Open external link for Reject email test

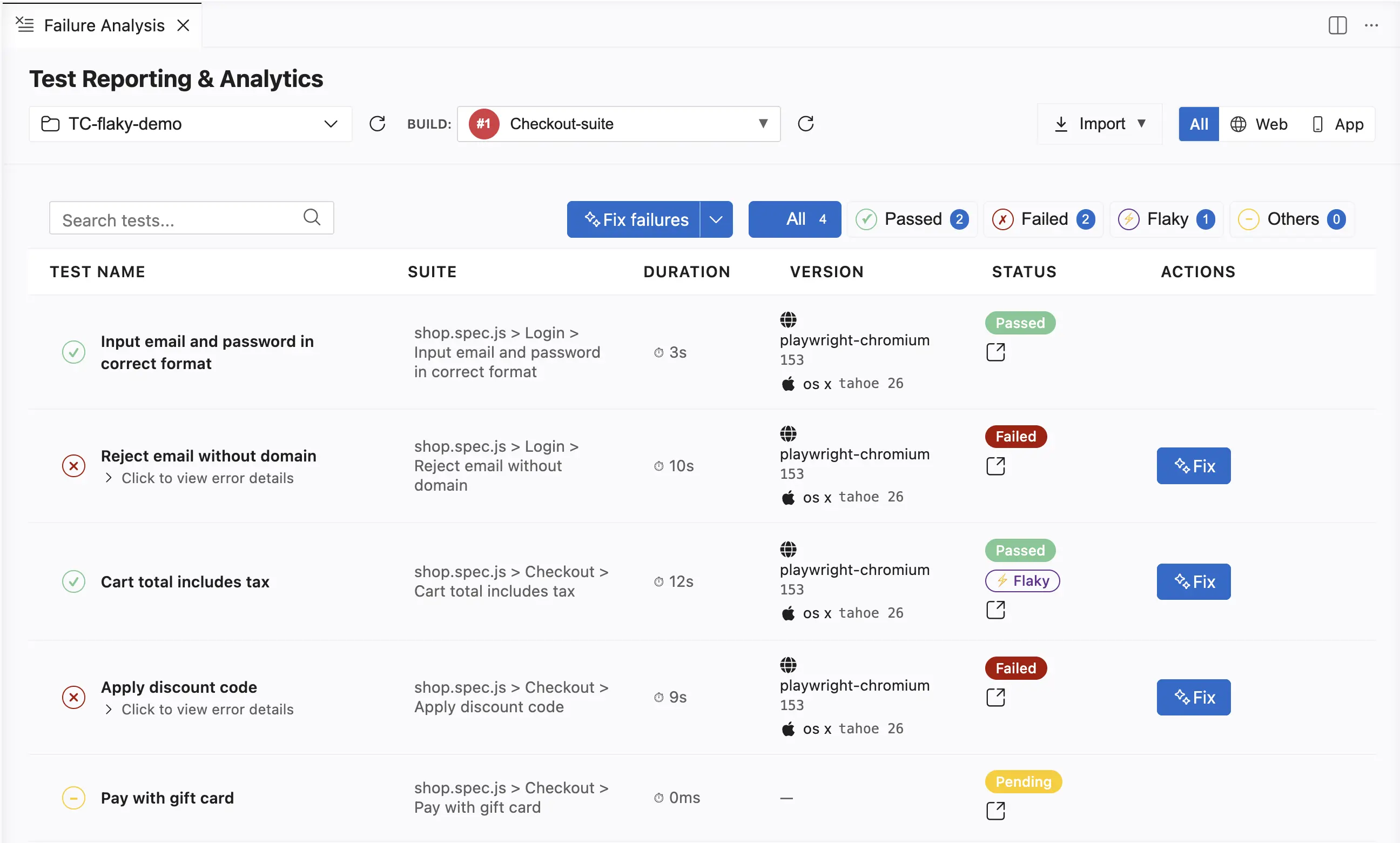[995, 466]
